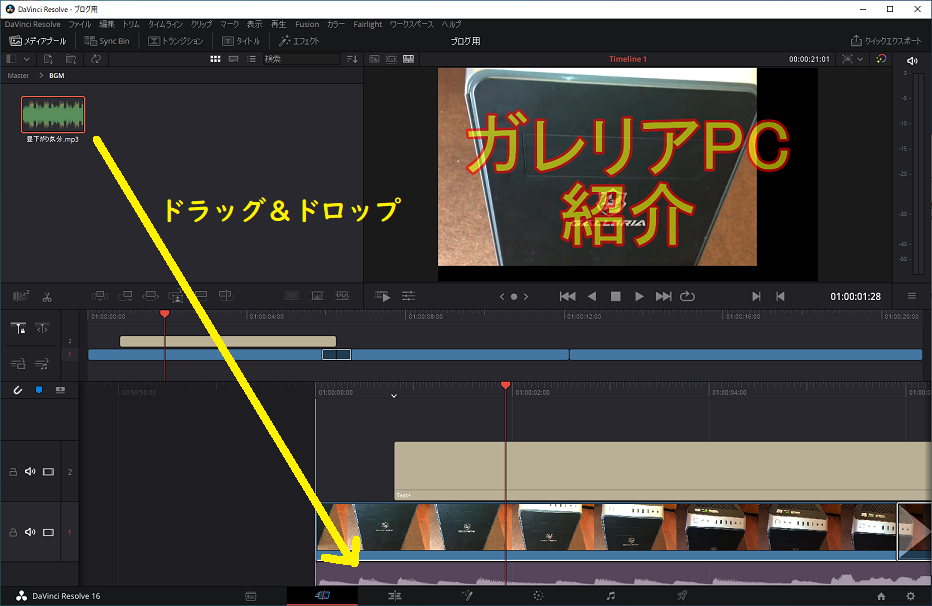Lock video track 2

[x=13, y=471]
